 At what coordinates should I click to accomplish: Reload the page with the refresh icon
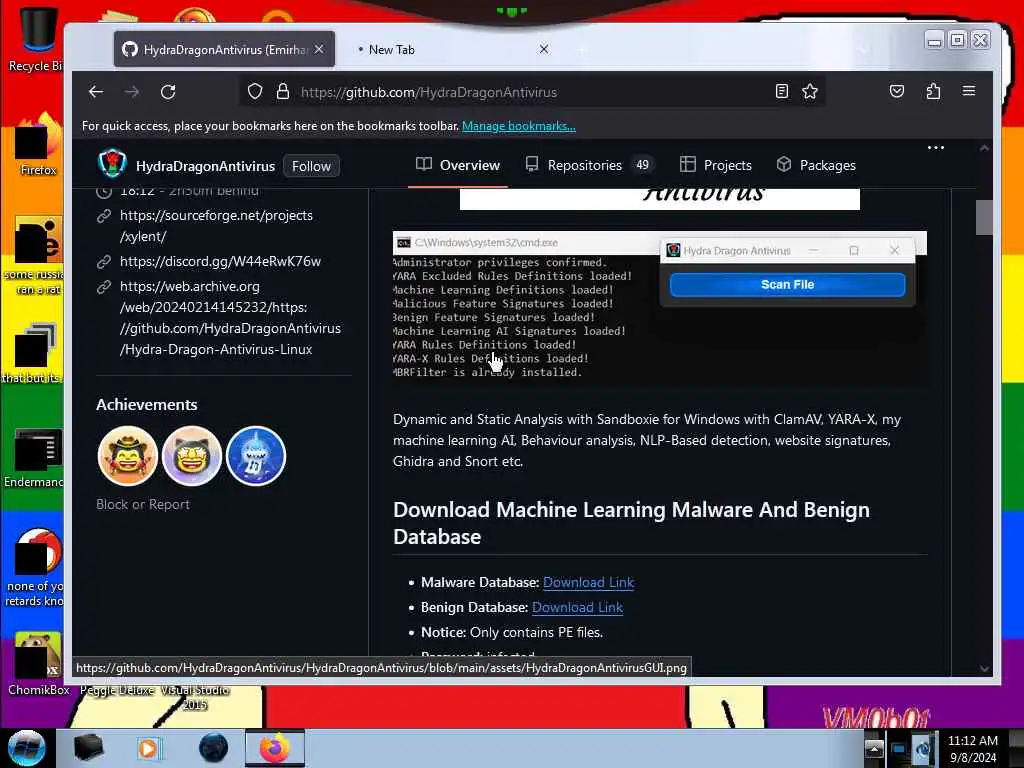(168, 92)
